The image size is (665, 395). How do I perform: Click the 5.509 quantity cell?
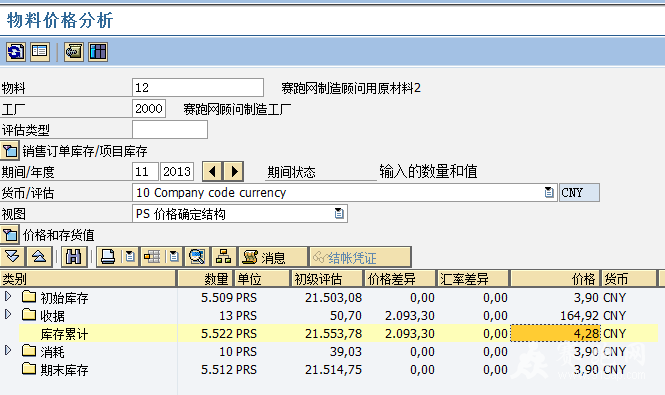pos(217,298)
